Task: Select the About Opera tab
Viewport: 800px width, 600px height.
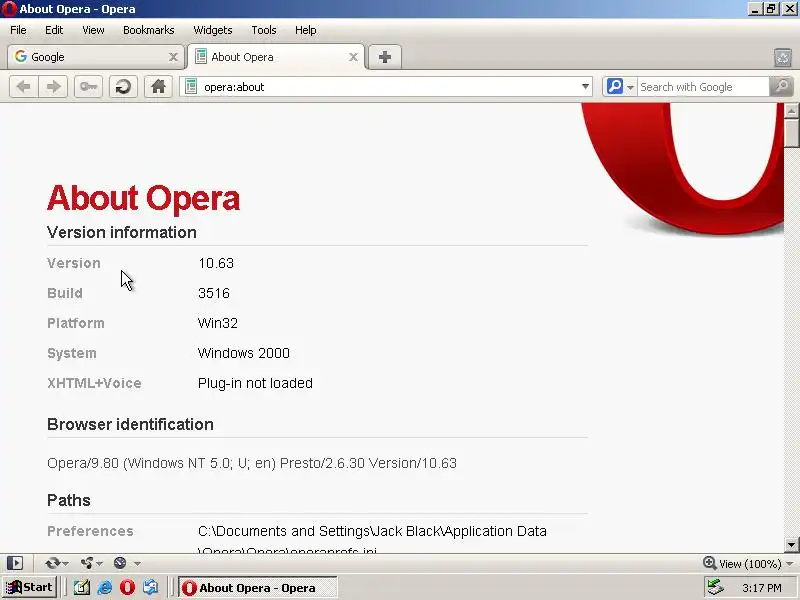Action: coord(276,57)
